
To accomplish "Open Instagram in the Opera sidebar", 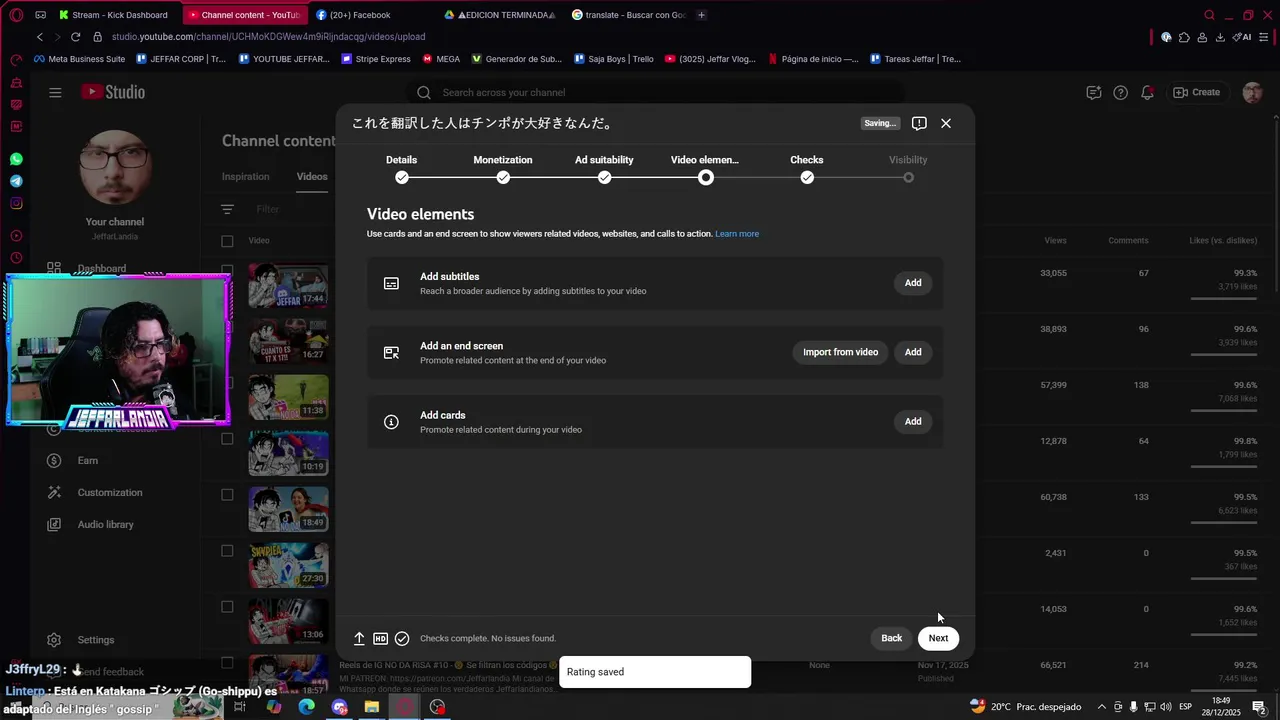I will click(x=16, y=203).
